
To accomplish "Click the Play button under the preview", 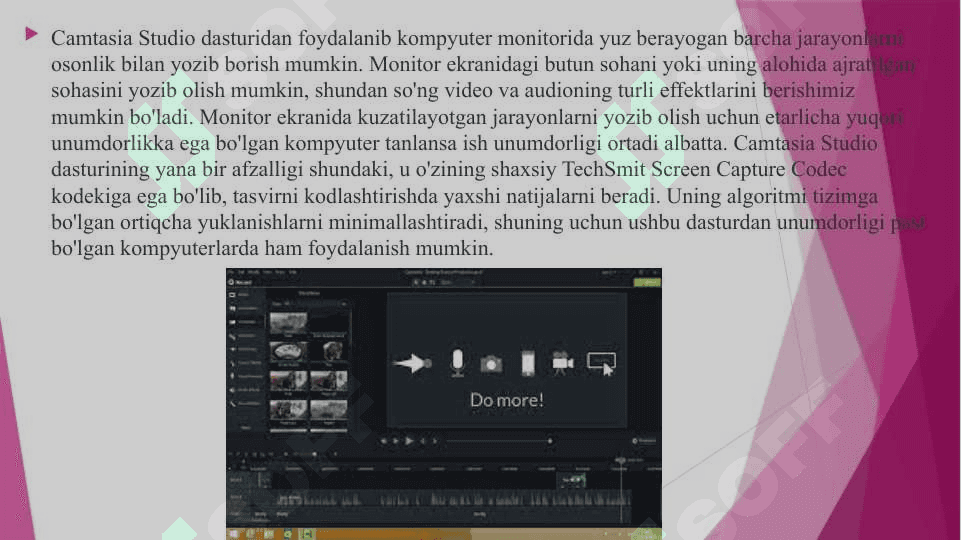I will click(x=409, y=441).
